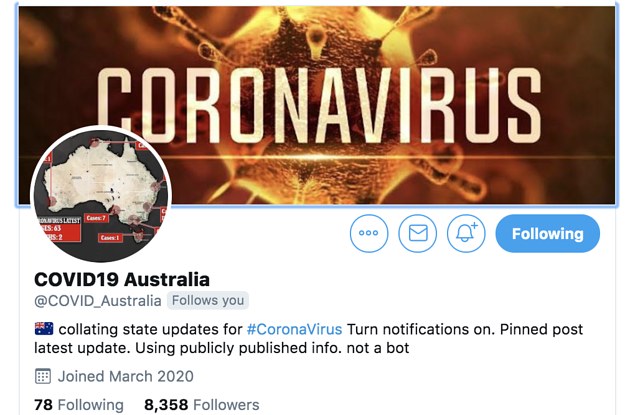This screenshot has width=625, height=415.
Task: View the 8,358 Followers list
Action: [201, 405]
